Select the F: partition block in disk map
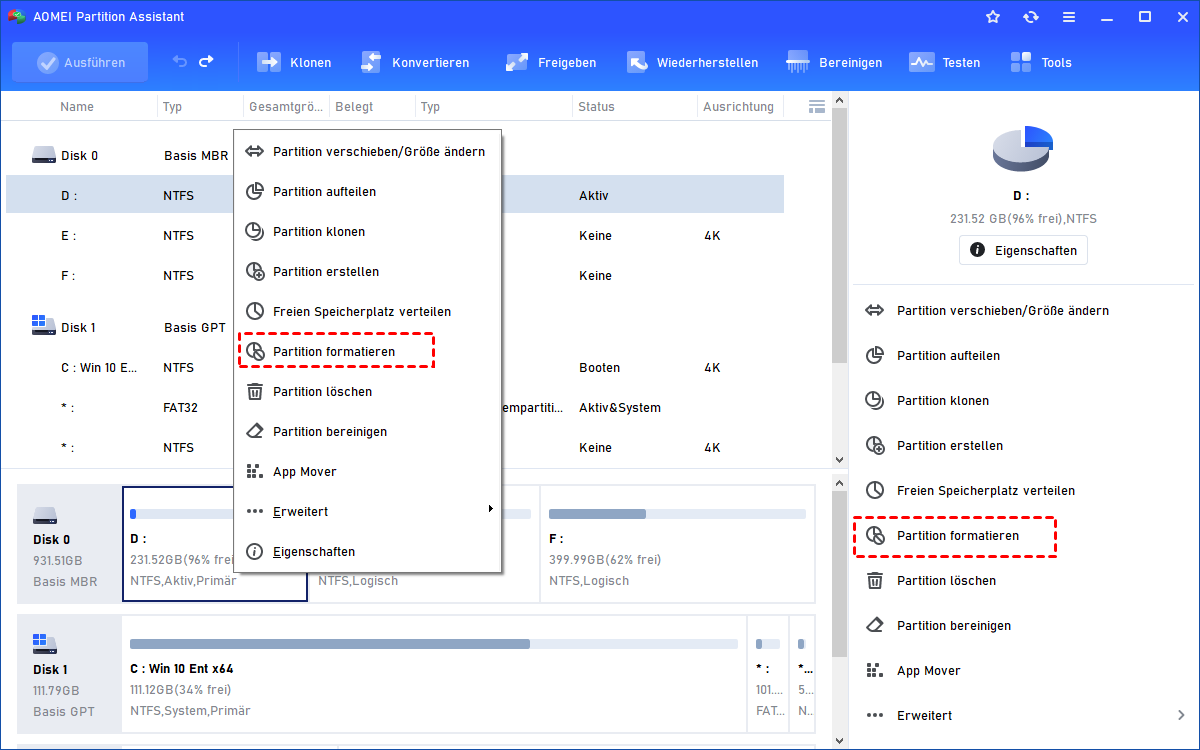 [x=677, y=543]
